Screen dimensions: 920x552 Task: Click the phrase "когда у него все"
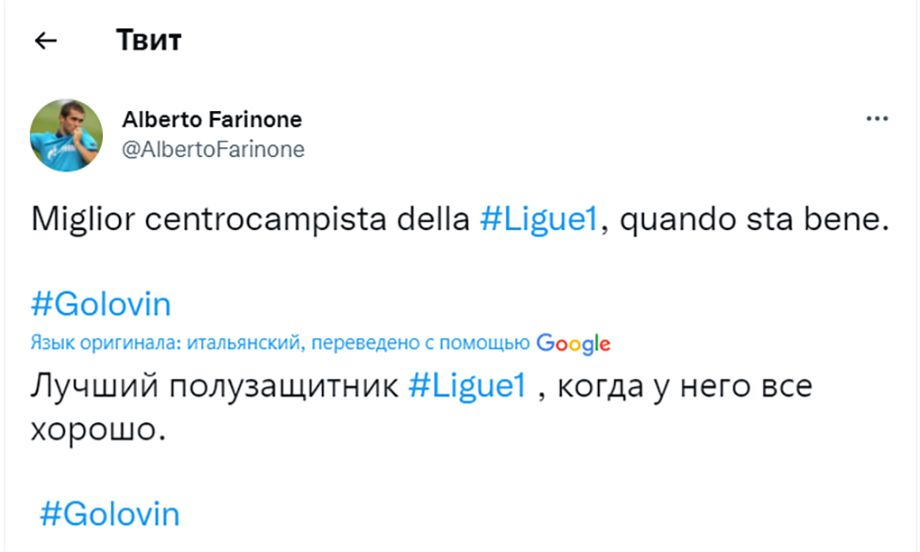pyautogui.click(x=684, y=387)
